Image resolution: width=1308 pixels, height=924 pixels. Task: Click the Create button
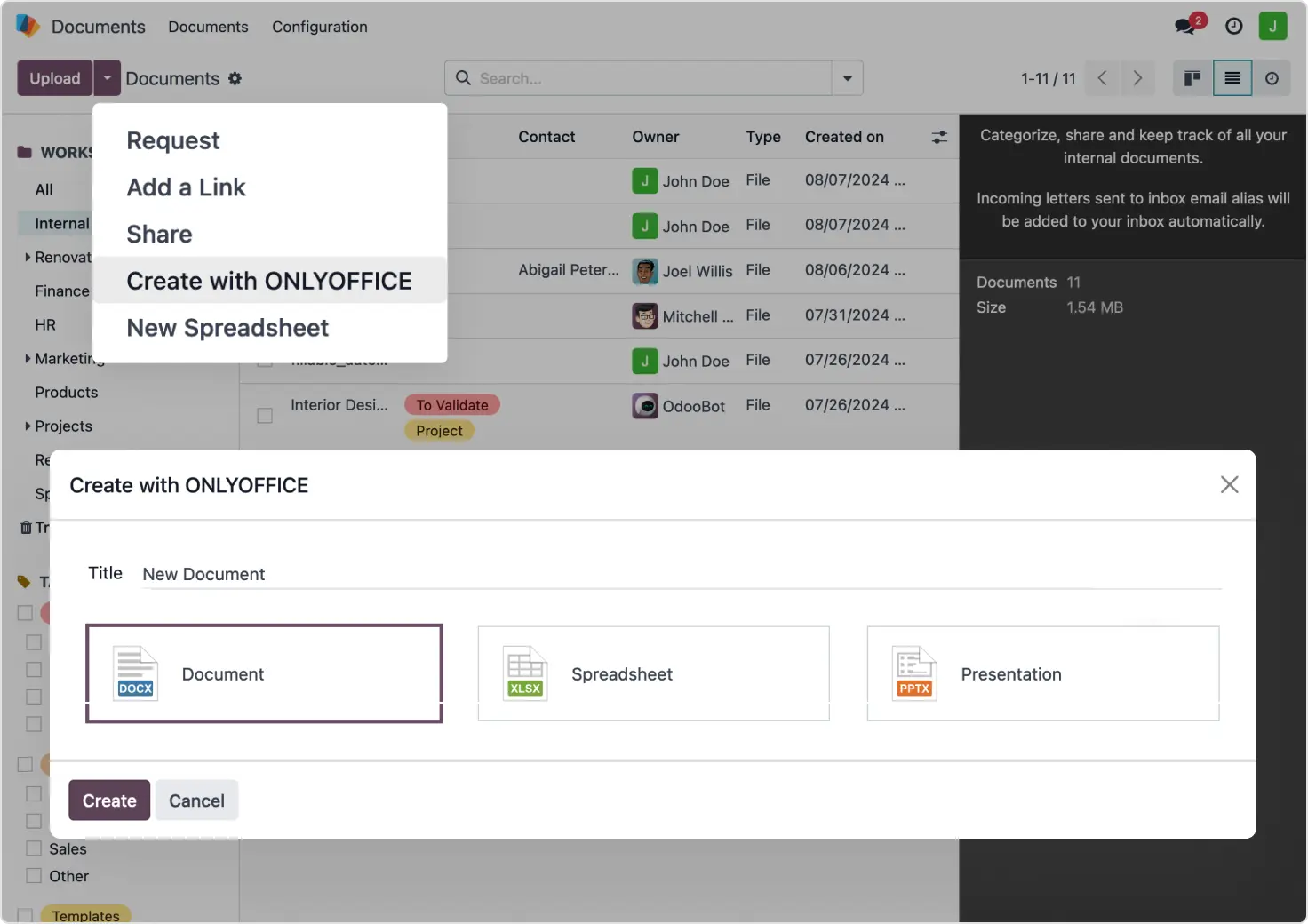coord(109,801)
